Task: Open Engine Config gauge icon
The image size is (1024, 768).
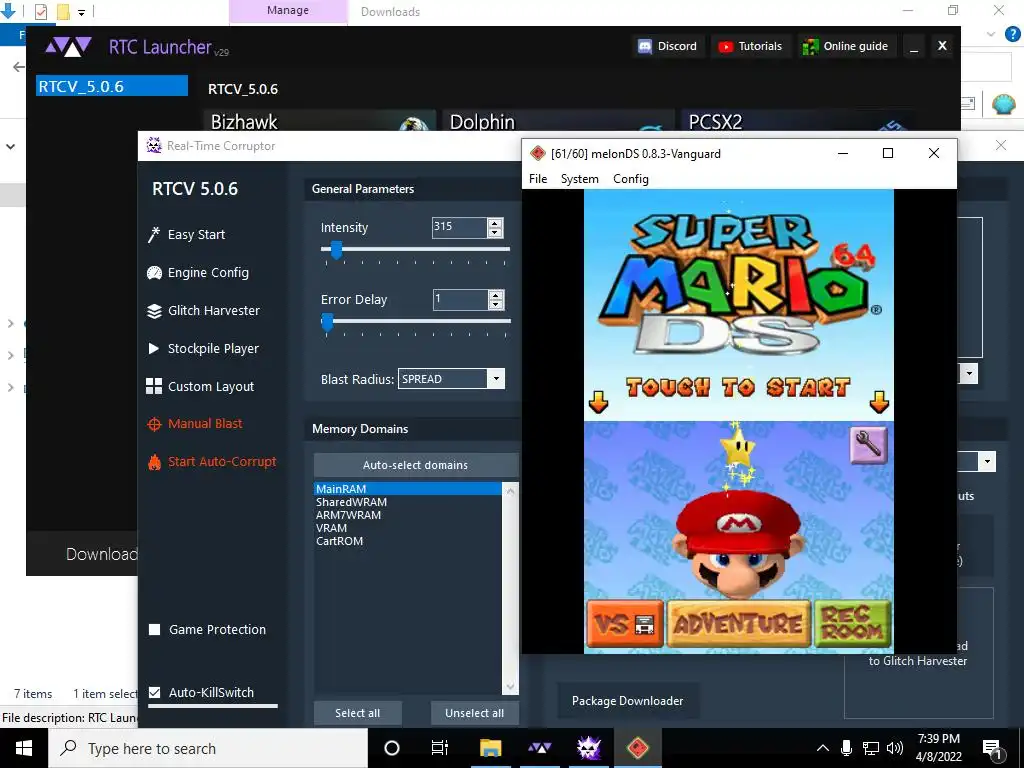Action: coord(154,273)
